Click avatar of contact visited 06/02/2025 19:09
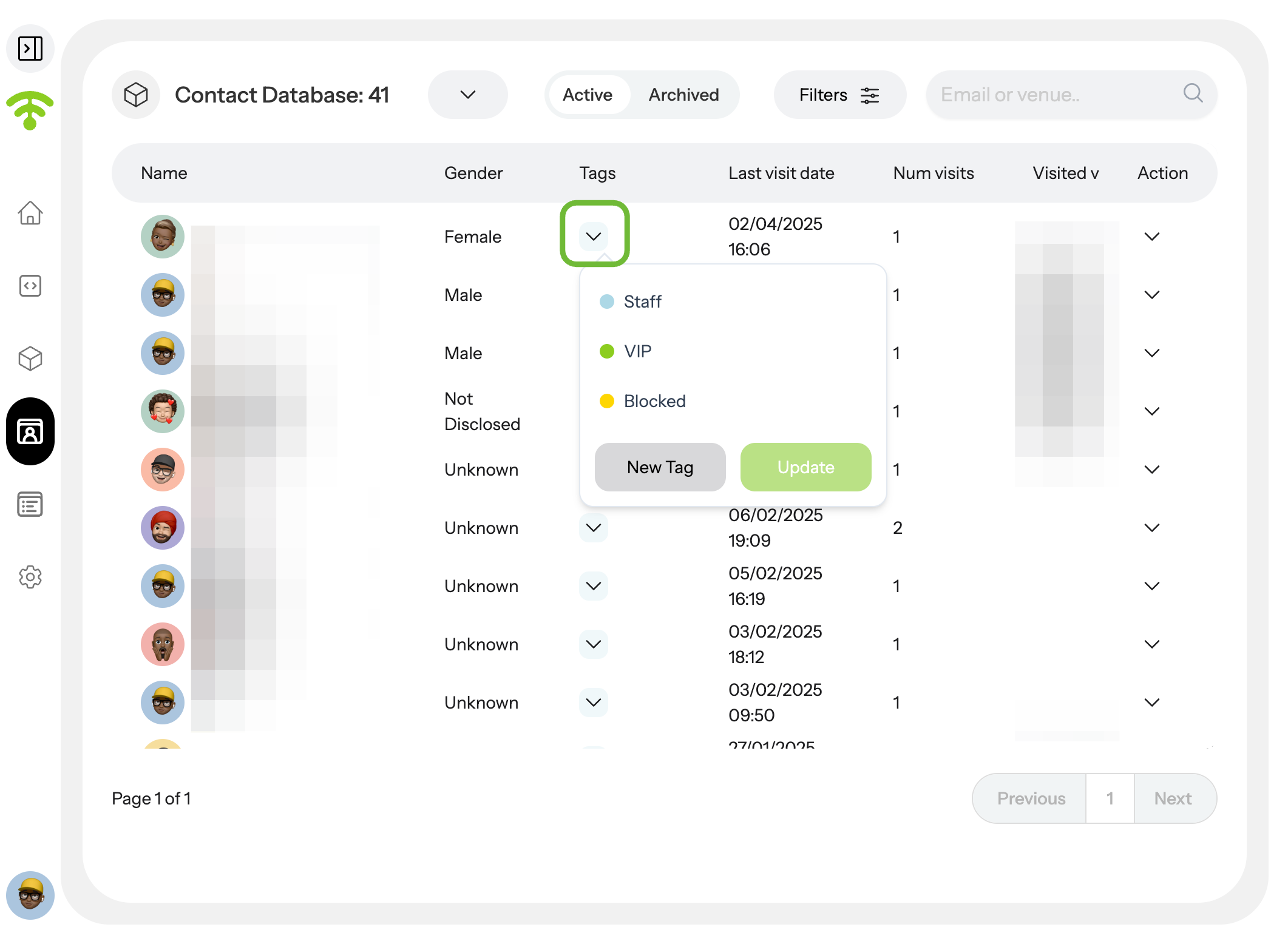The image size is (1288, 944). (163, 528)
